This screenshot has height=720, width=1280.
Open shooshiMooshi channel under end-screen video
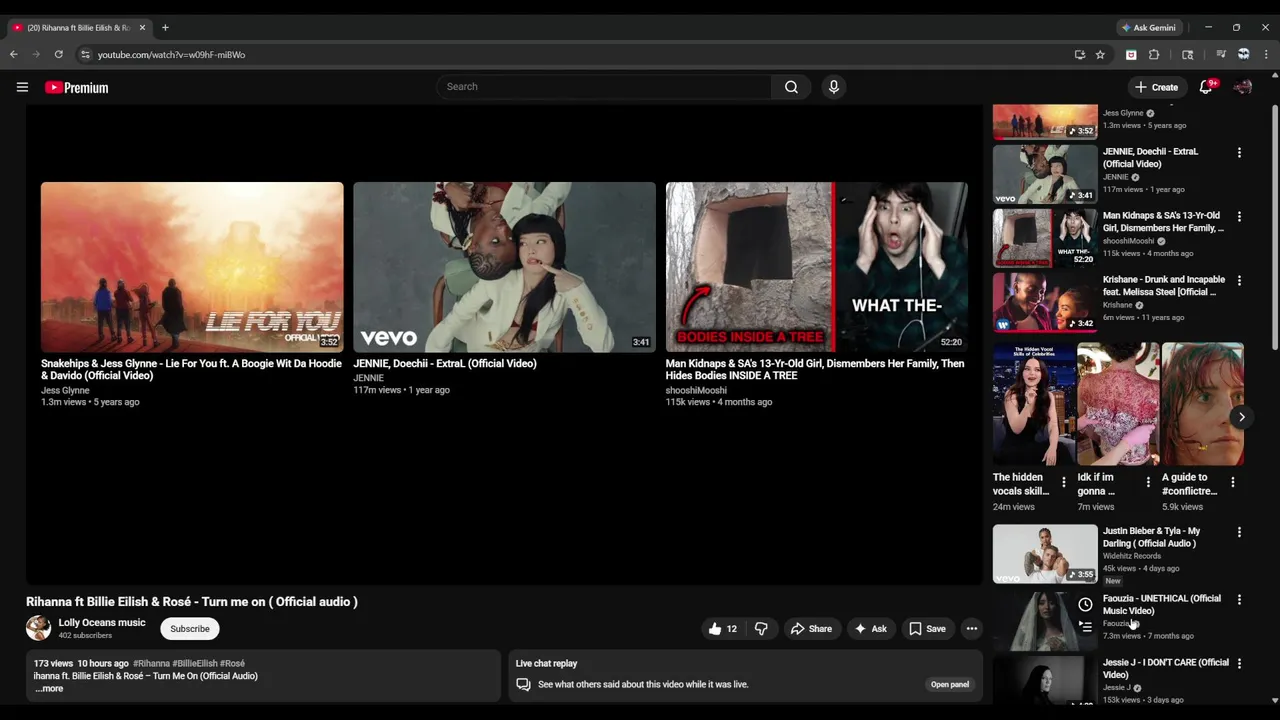[x=696, y=391]
